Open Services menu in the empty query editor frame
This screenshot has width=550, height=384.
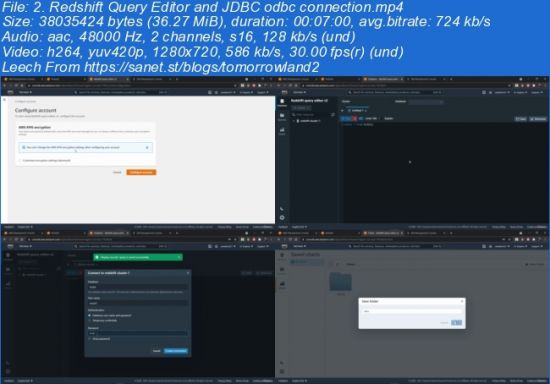click(x=300, y=92)
